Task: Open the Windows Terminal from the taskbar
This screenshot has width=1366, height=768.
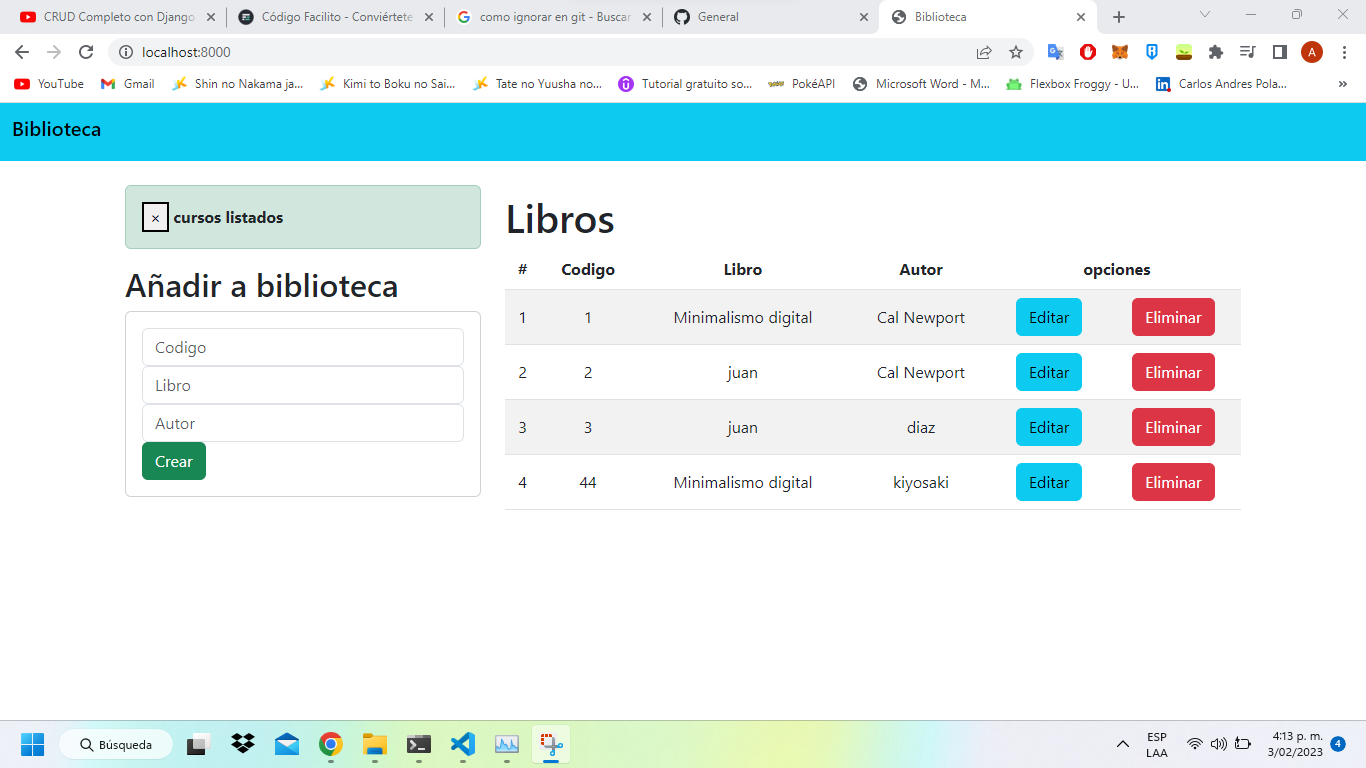Action: tap(418, 744)
